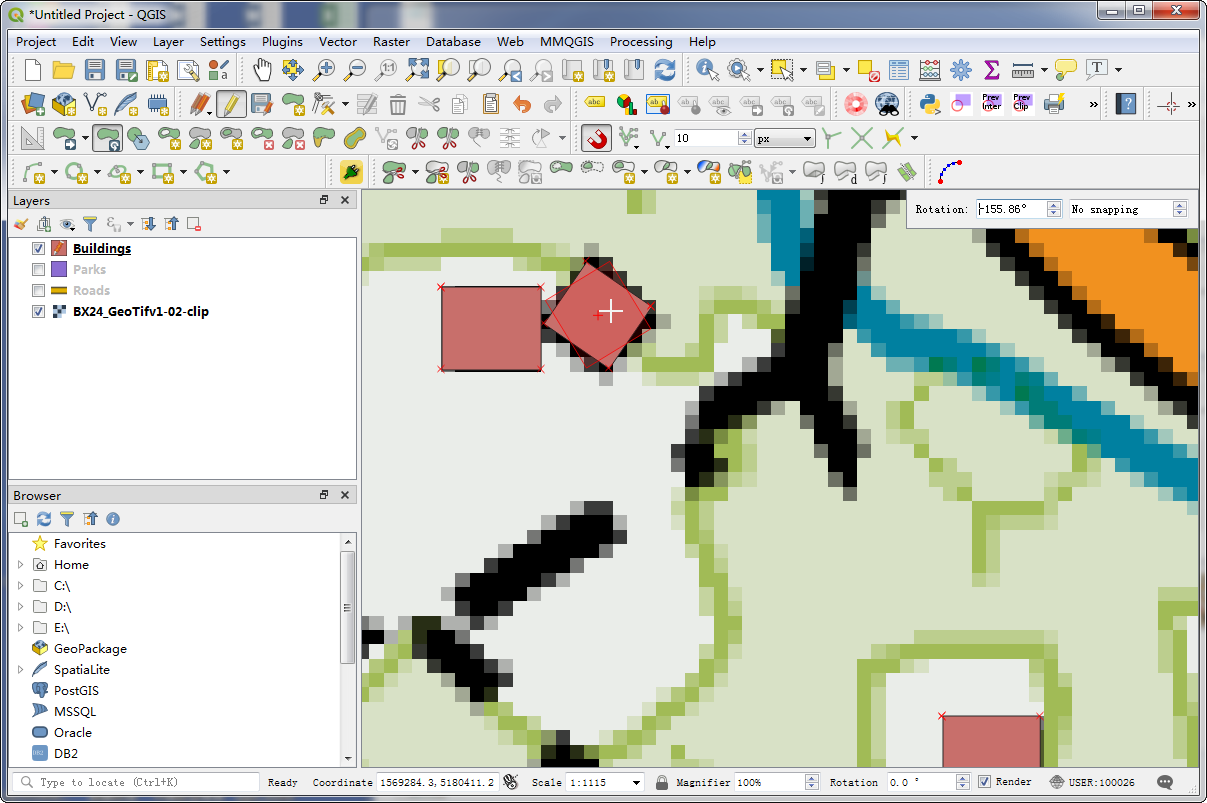Select Favorites in the Browser tree
Viewport: 1207px width, 803px height.
(x=80, y=544)
